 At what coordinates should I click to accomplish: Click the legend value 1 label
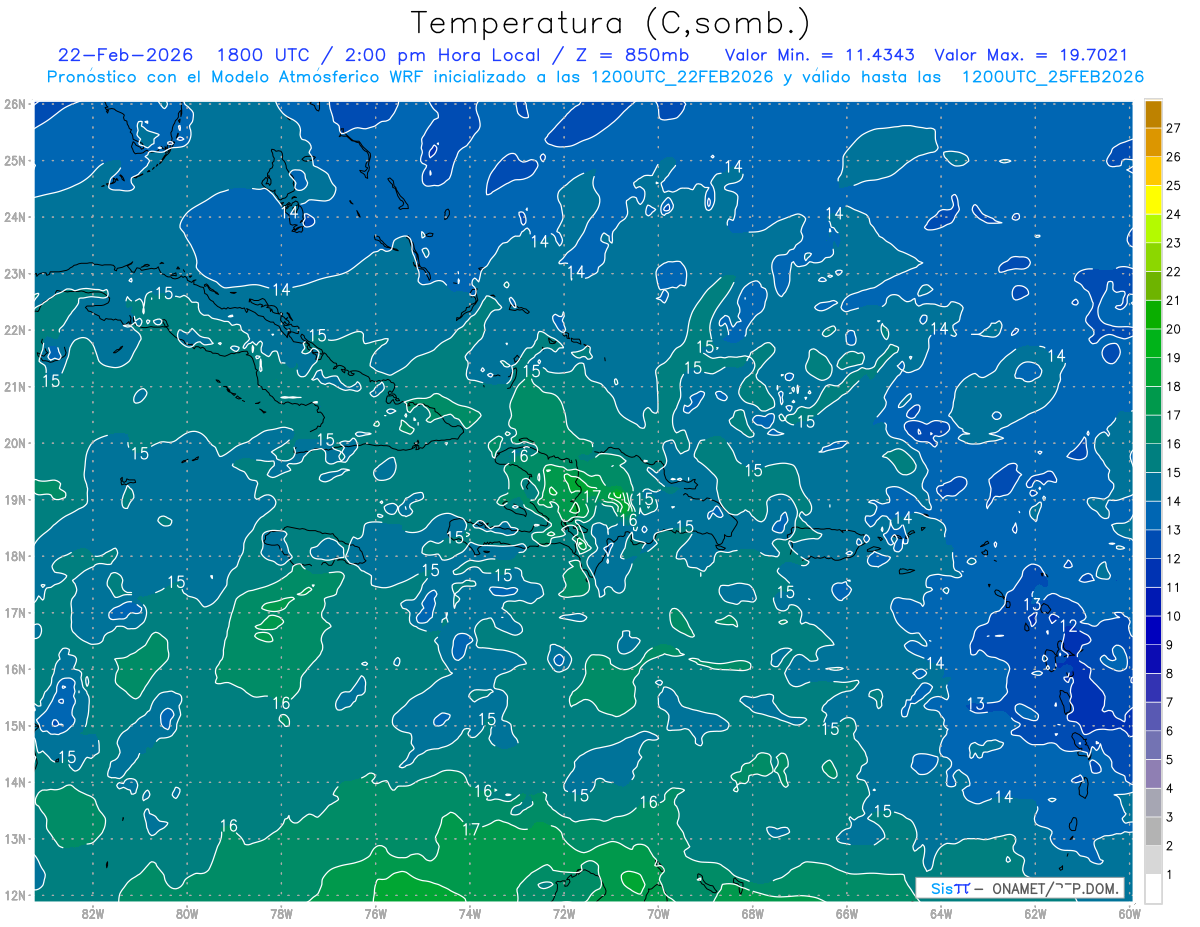pyautogui.click(x=1170, y=875)
